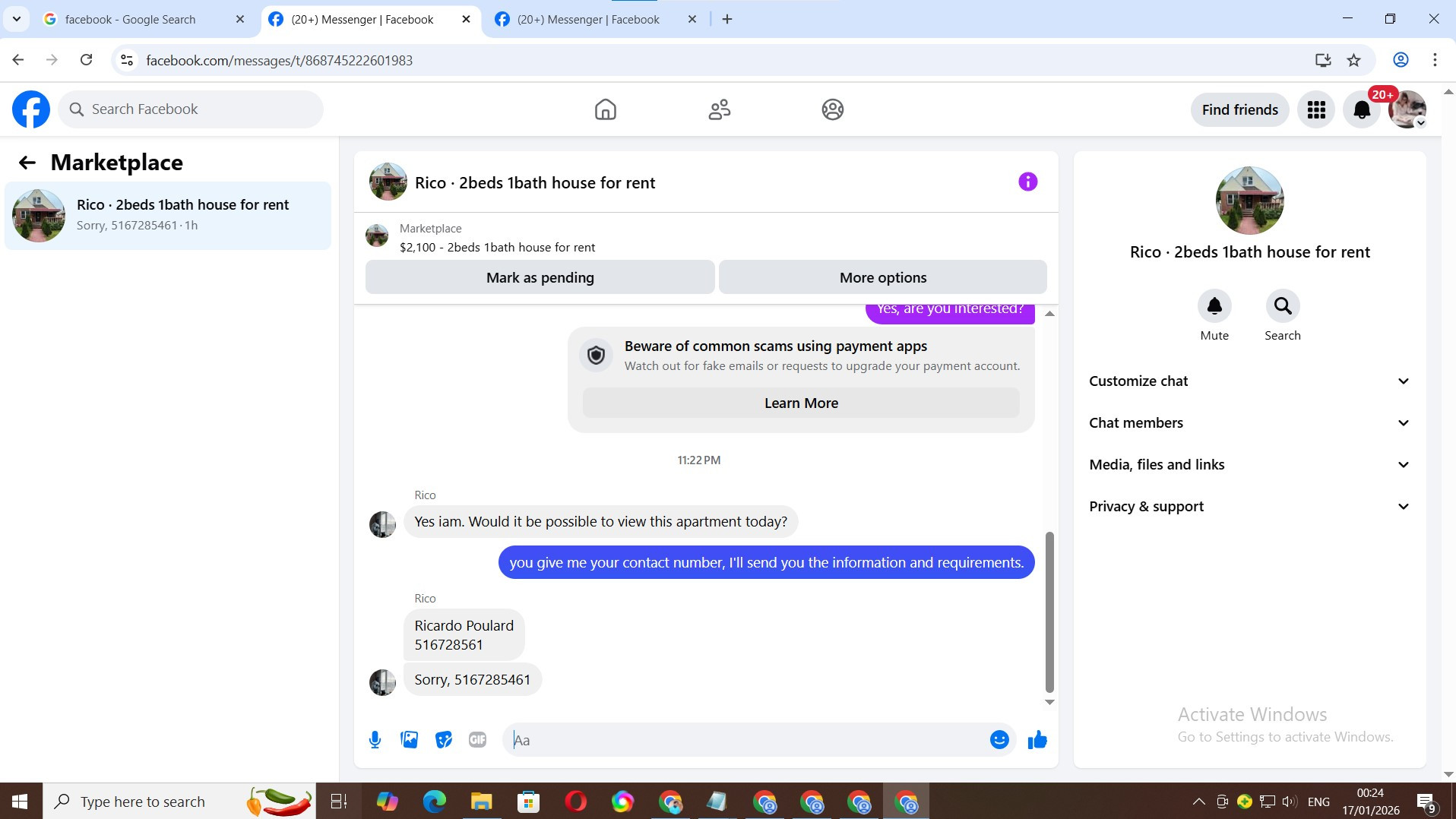Close the facebook - Google Search tab
The image size is (1456, 819).
[x=240, y=19]
